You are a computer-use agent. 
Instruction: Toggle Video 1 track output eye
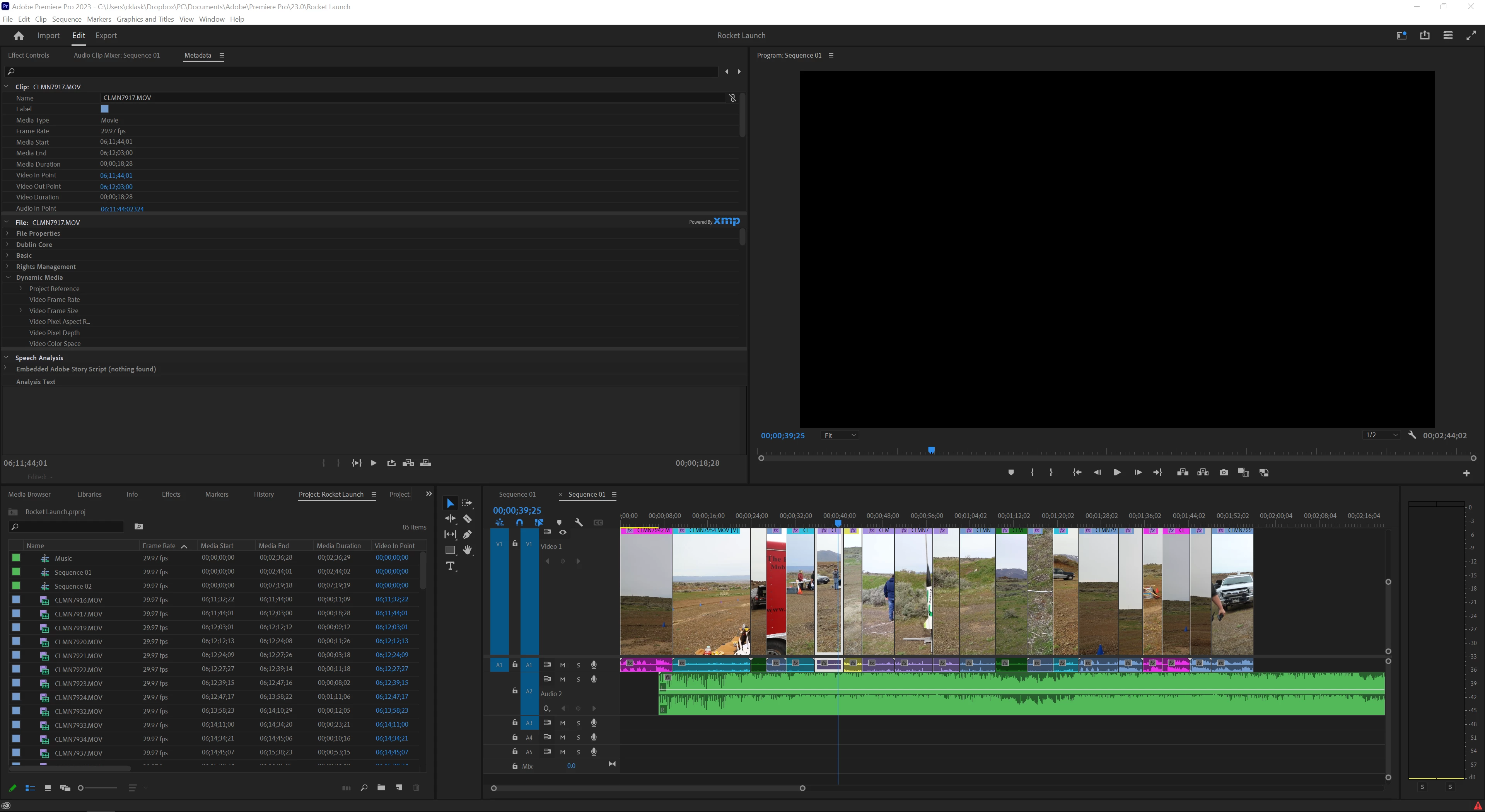[563, 532]
